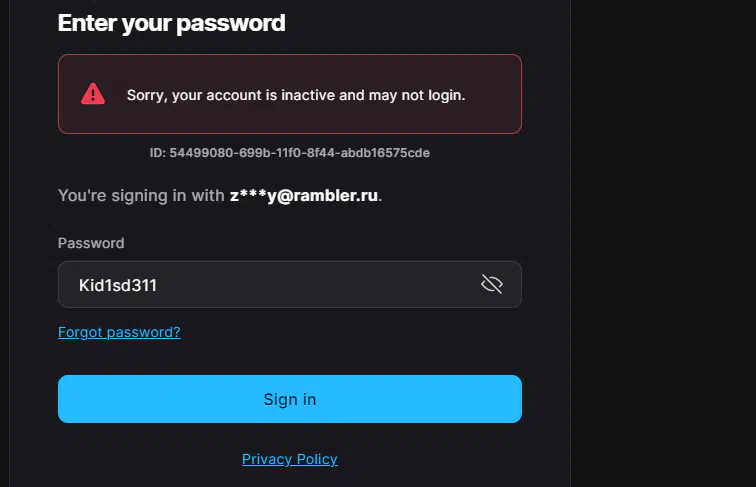
Task: Click the typed text Kid1sd311
Action: [118, 285]
